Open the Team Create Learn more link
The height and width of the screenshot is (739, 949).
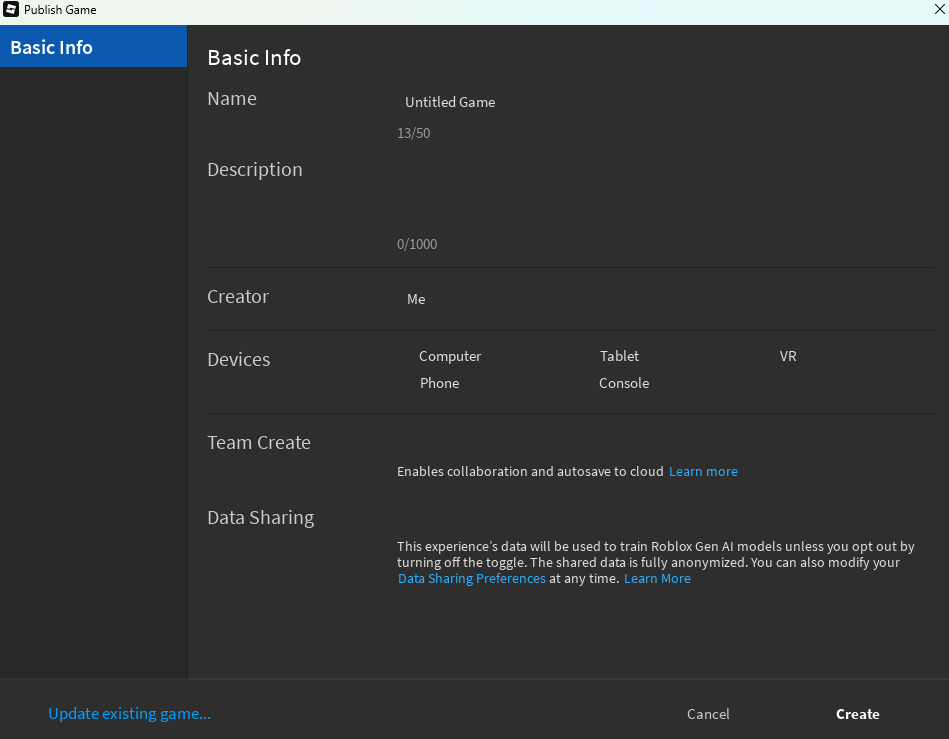[x=703, y=471]
